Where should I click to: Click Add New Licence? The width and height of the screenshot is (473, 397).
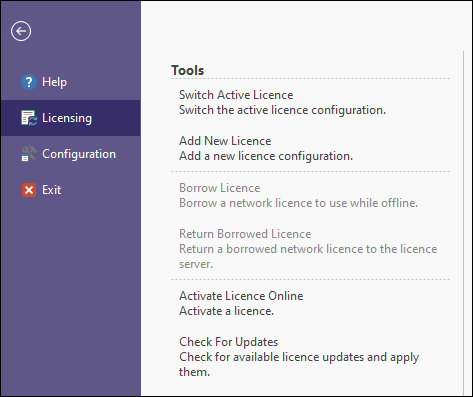coord(225,141)
